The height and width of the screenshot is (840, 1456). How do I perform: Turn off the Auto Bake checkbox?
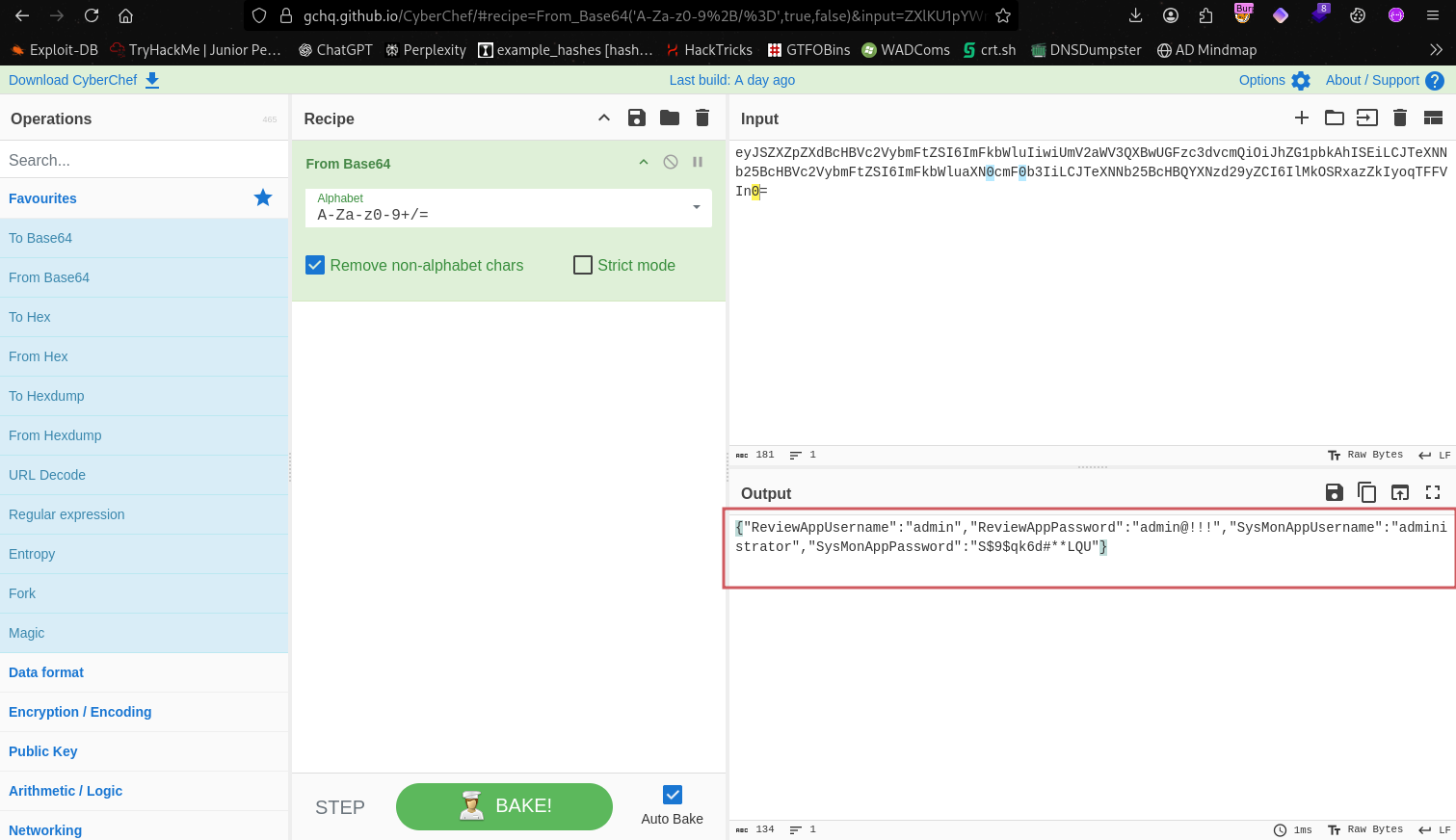pos(673,795)
